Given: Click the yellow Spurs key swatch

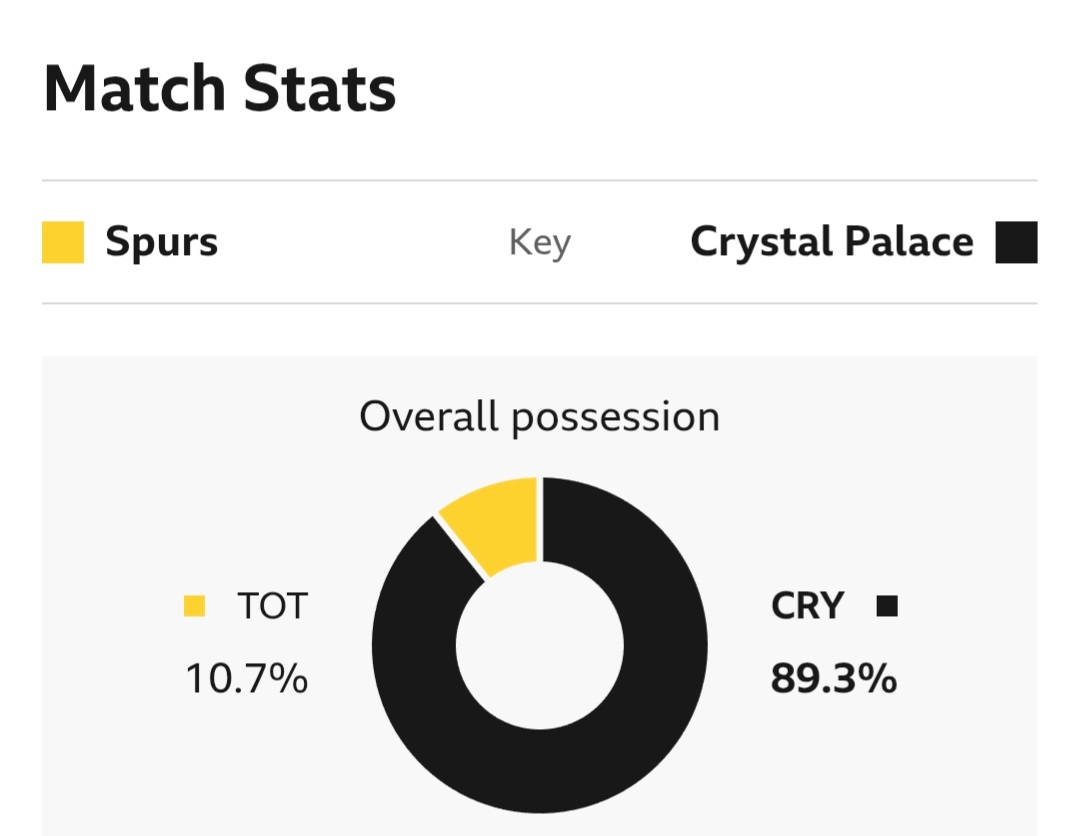Looking at the screenshot, I should [x=63, y=243].
